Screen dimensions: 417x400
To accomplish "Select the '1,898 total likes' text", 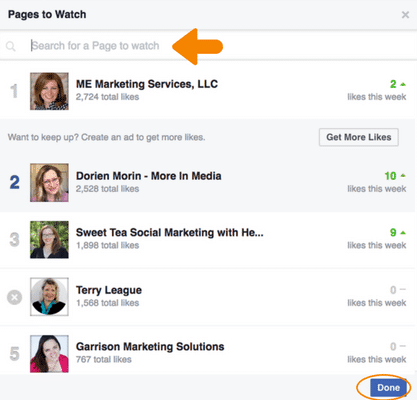I will tap(107, 246).
